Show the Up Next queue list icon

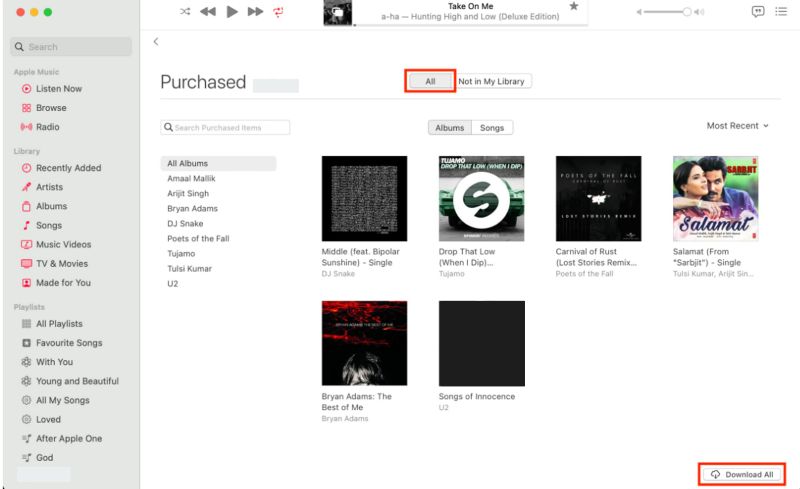(781, 11)
